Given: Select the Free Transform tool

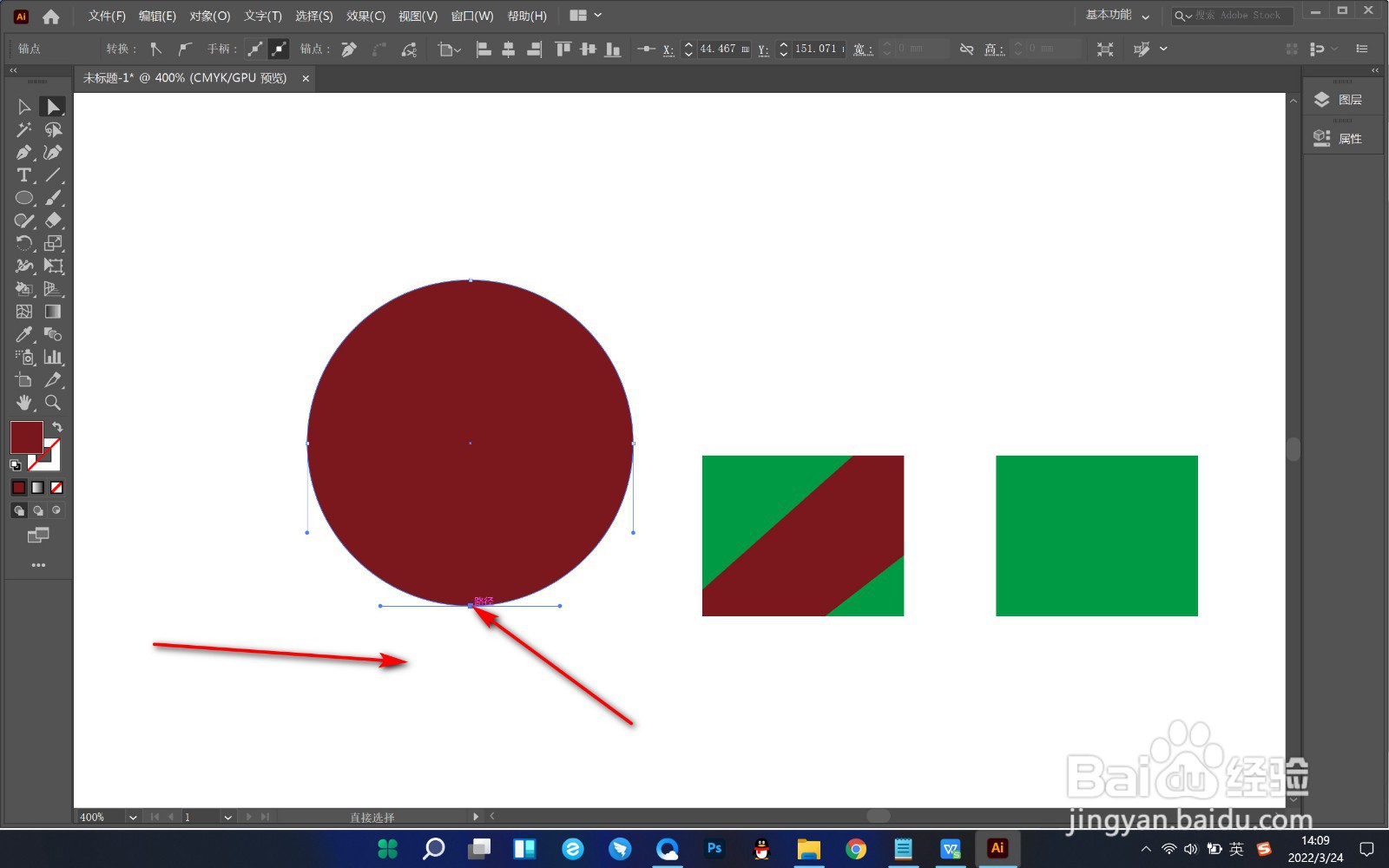Looking at the screenshot, I should 53,266.
